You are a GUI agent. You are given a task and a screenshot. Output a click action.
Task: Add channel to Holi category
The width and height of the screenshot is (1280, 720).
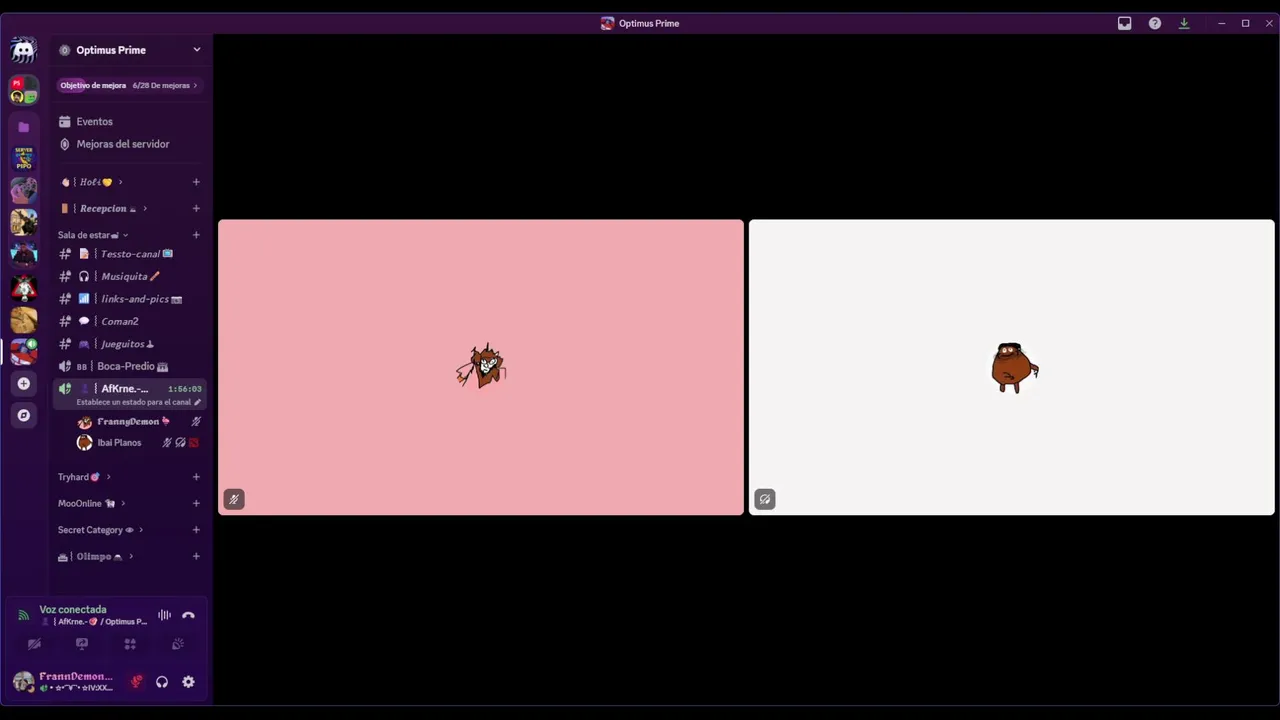coord(196,182)
